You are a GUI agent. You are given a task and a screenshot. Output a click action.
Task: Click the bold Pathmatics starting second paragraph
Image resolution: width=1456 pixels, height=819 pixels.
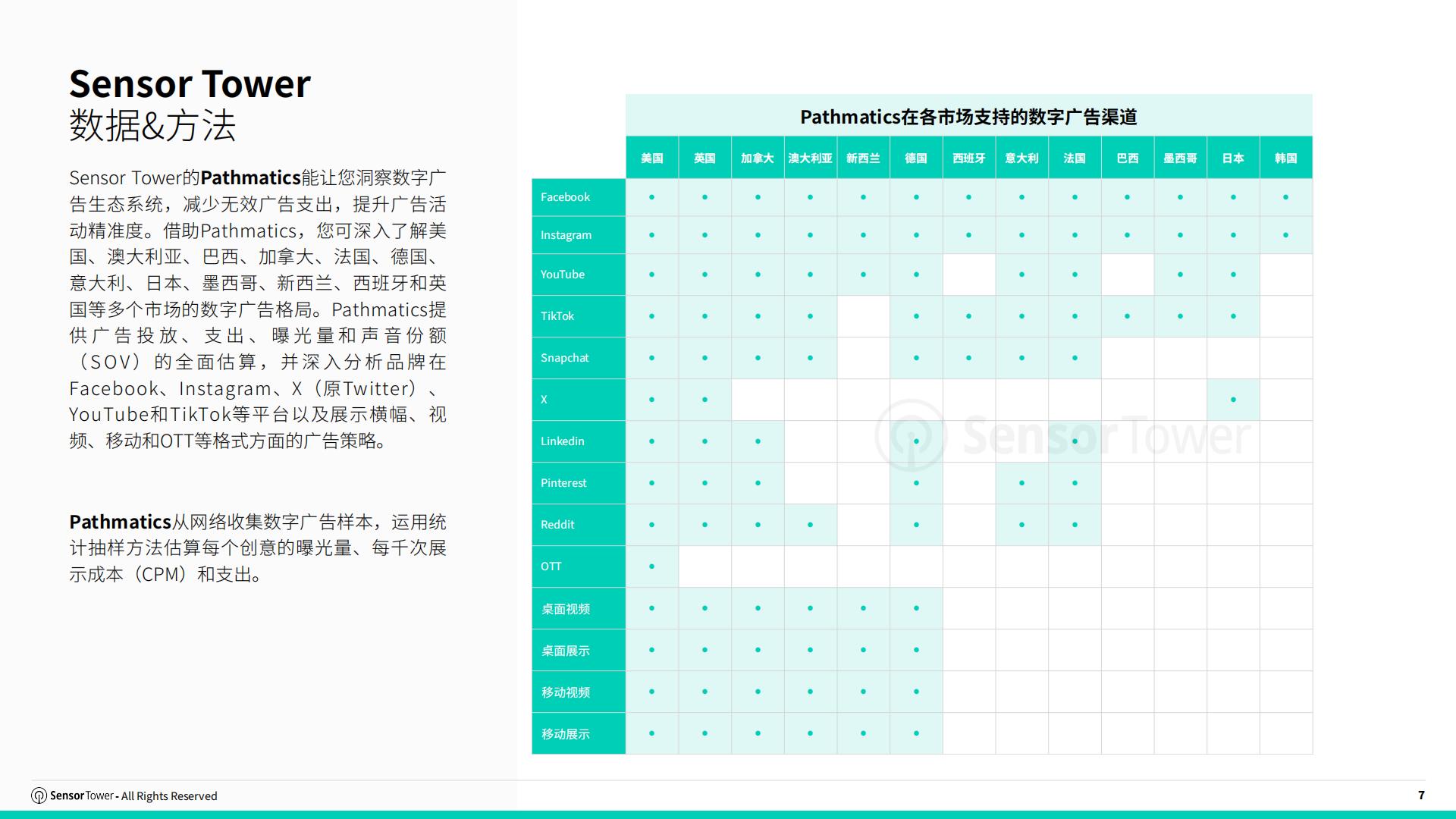pos(120,522)
